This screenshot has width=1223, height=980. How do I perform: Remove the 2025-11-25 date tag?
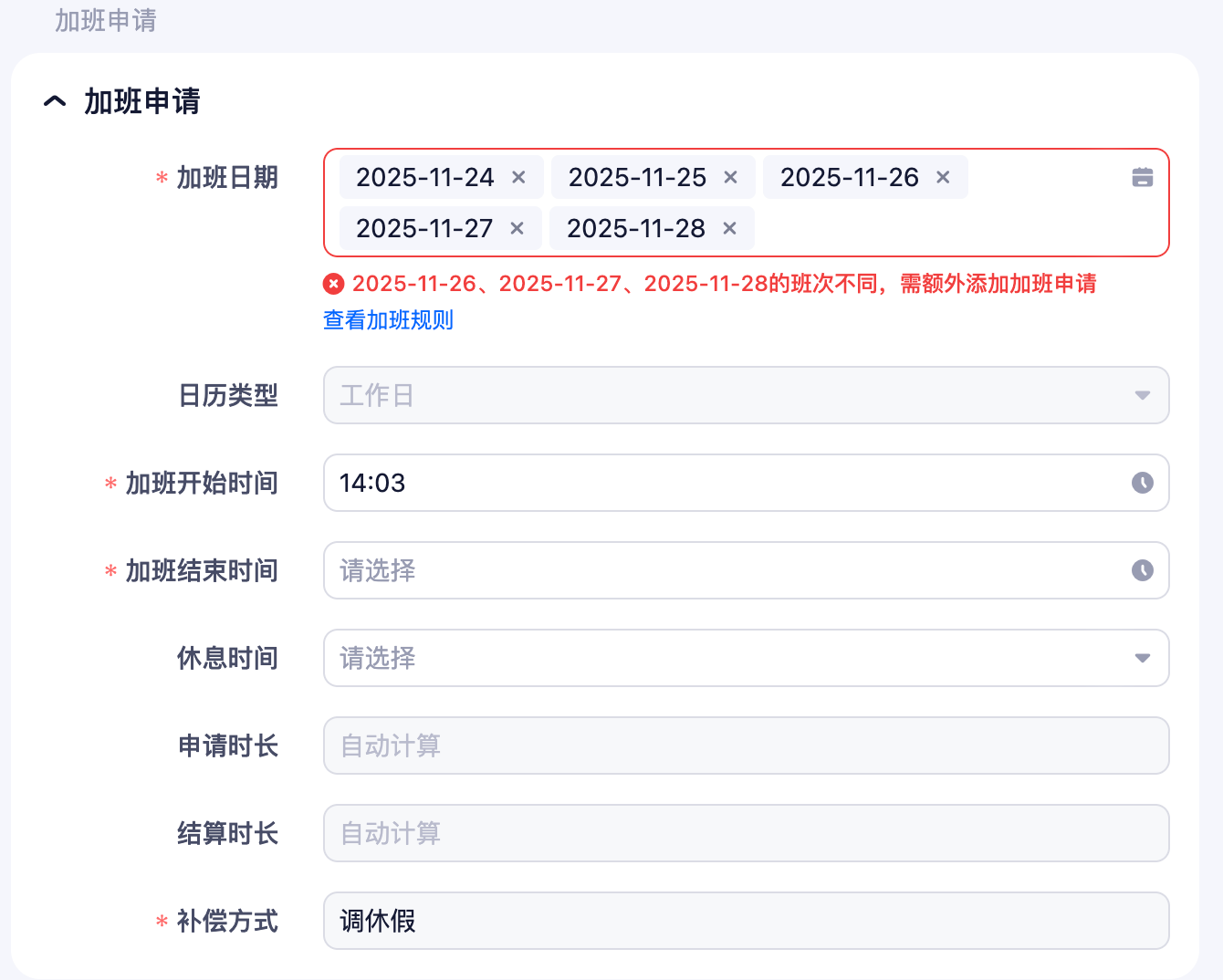coord(730,177)
